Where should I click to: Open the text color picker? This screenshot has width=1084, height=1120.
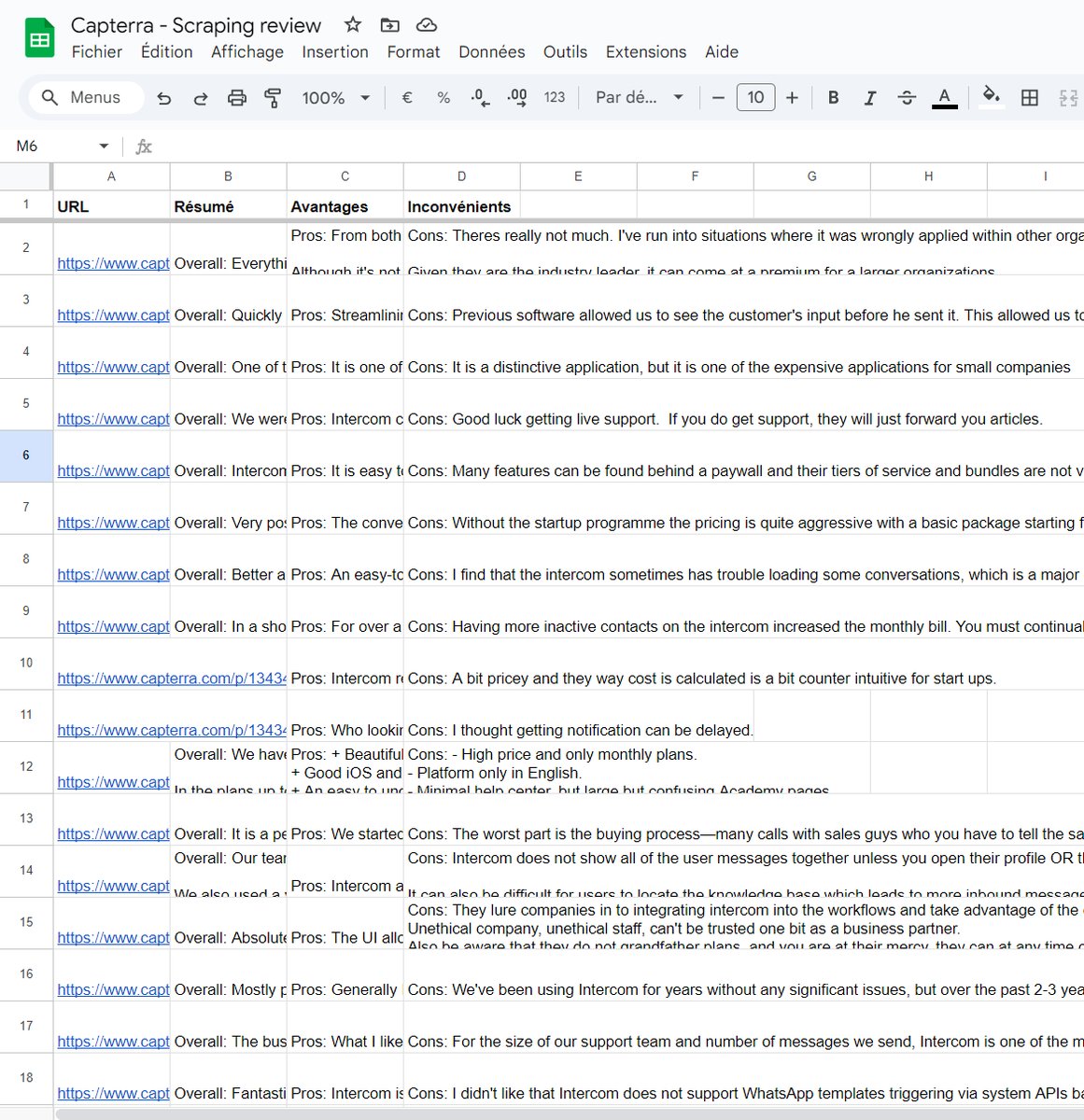[x=945, y=97]
